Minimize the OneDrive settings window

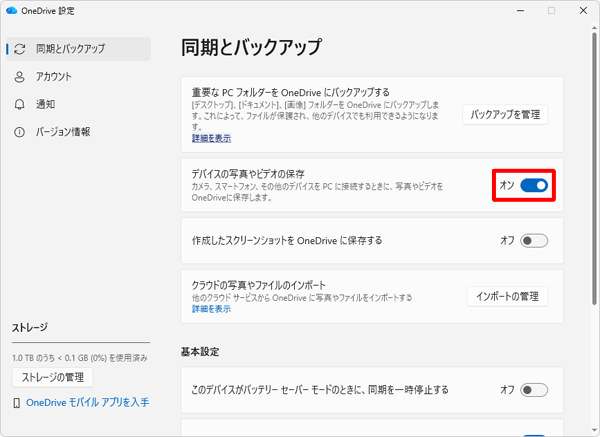click(520, 11)
